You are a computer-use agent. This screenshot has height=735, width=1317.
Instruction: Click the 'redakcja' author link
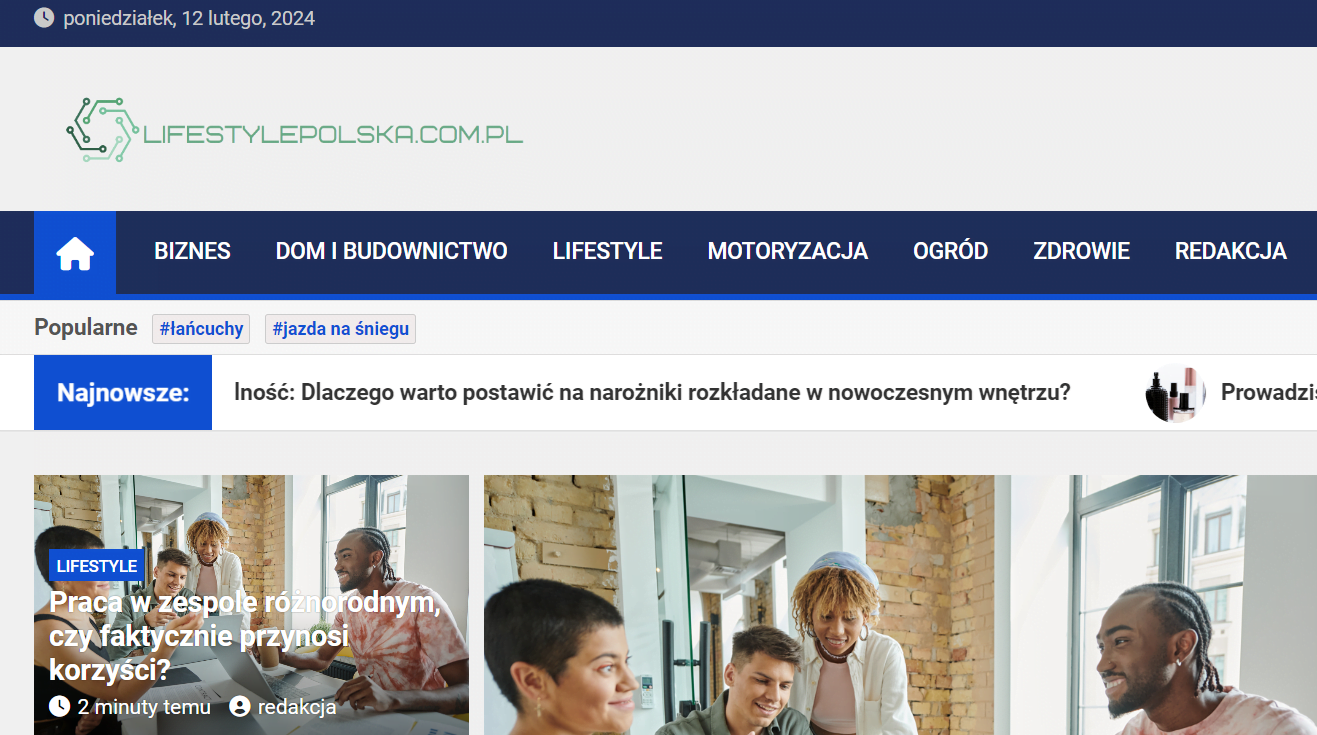pos(297,707)
